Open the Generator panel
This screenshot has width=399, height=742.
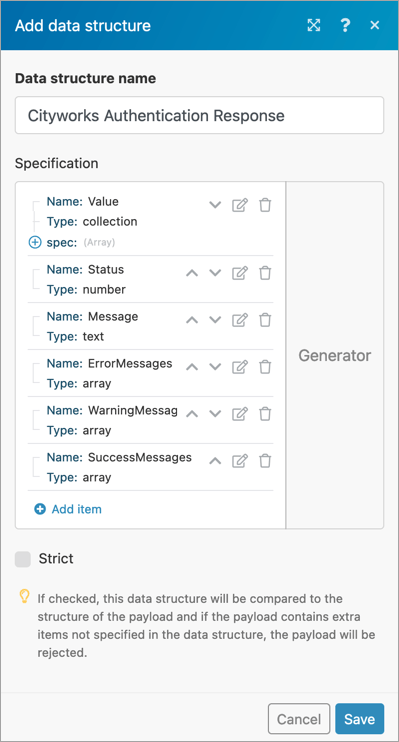335,355
